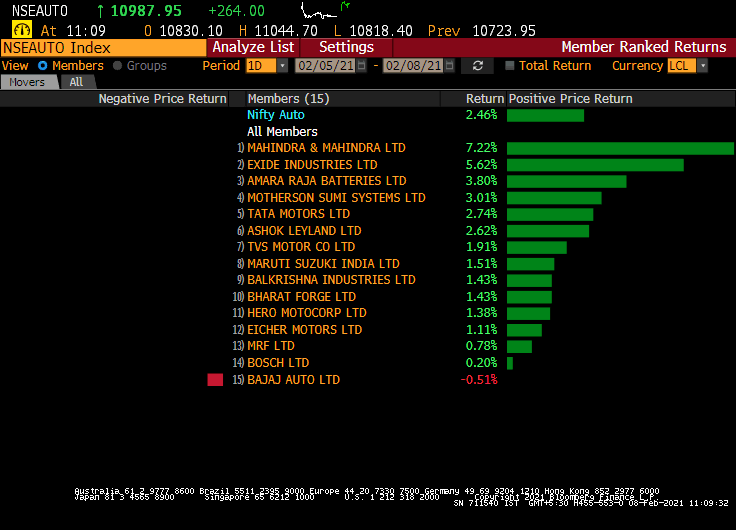Click the refresh icon next to date range

pos(477,66)
